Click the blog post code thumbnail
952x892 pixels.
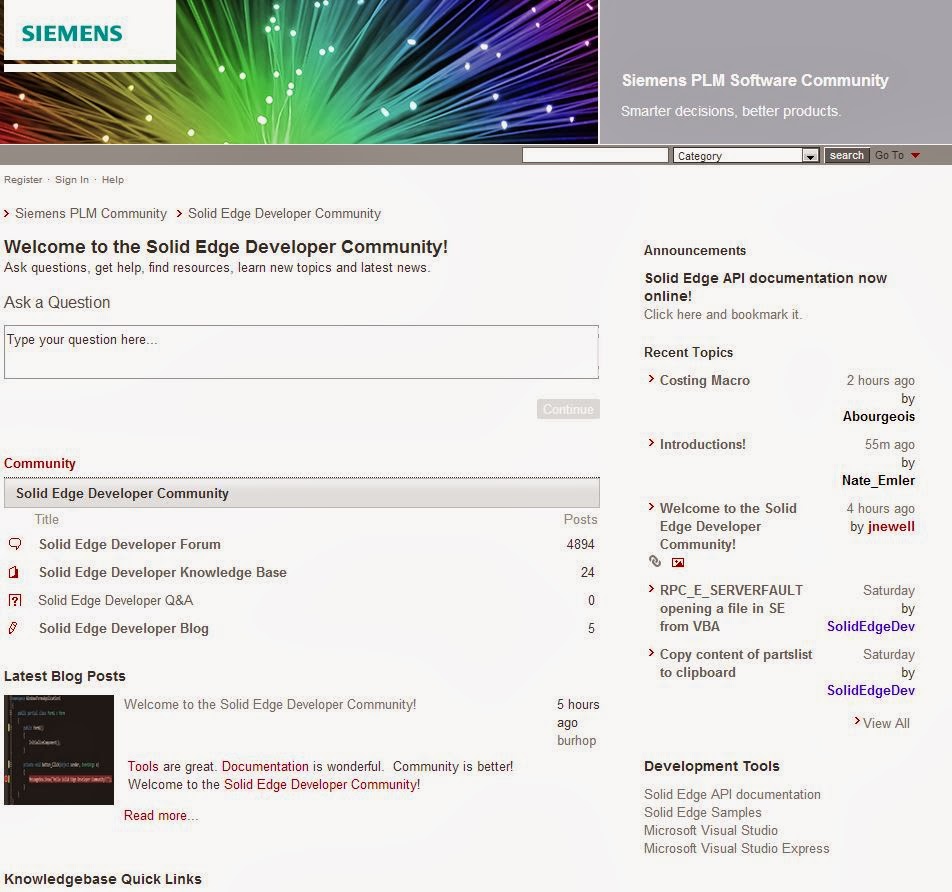click(59, 750)
